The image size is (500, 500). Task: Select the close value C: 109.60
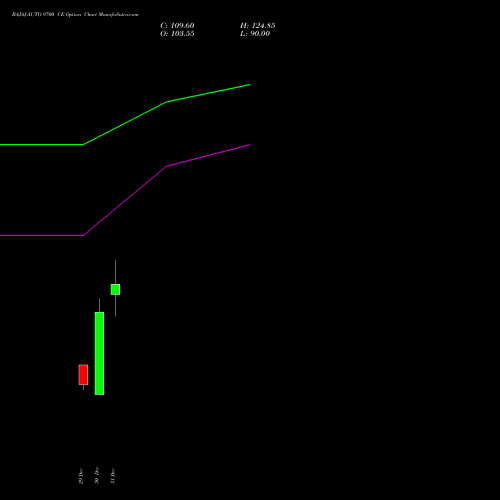click(177, 26)
